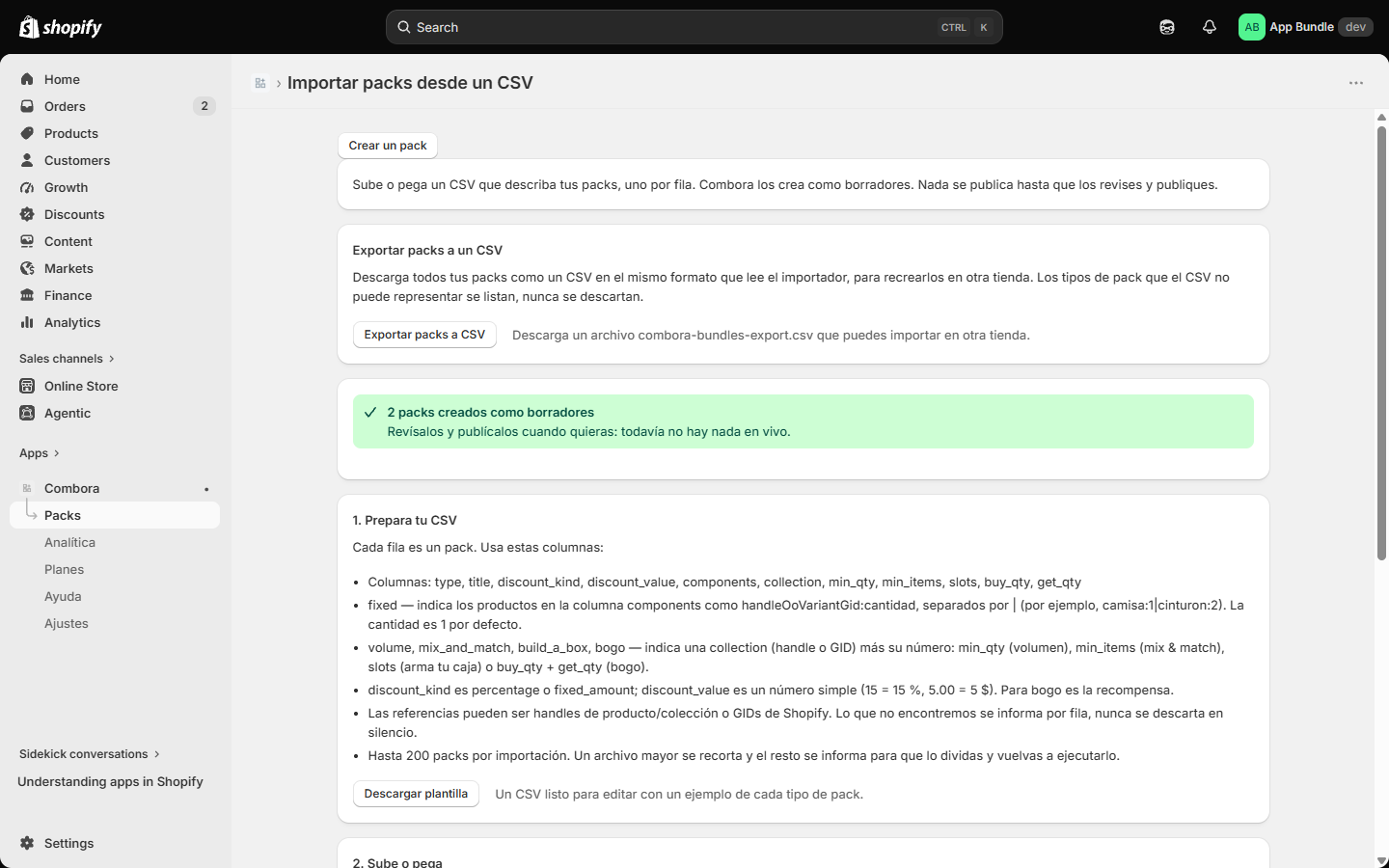Screen dimensions: 1389x868
Task: Click the '1. Prepara tu CSV' heading
Action: pyautogui.click(x=405, y=520)
